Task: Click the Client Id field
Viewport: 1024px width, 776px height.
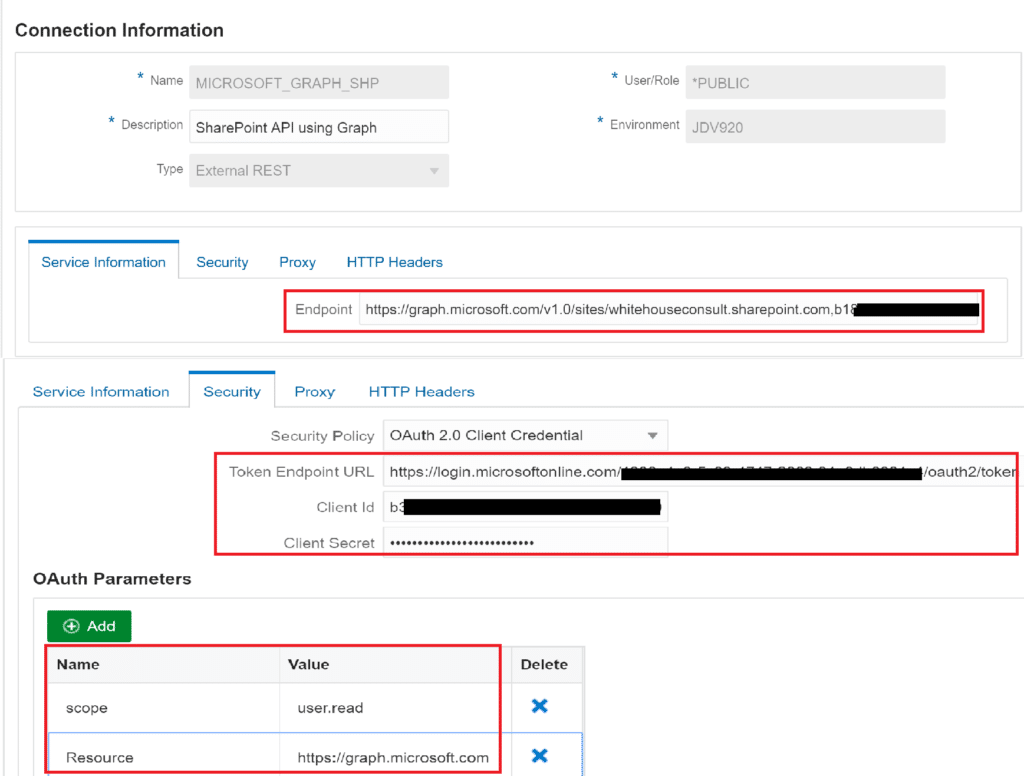Action: pyautogui.click(x=525, y=507)
